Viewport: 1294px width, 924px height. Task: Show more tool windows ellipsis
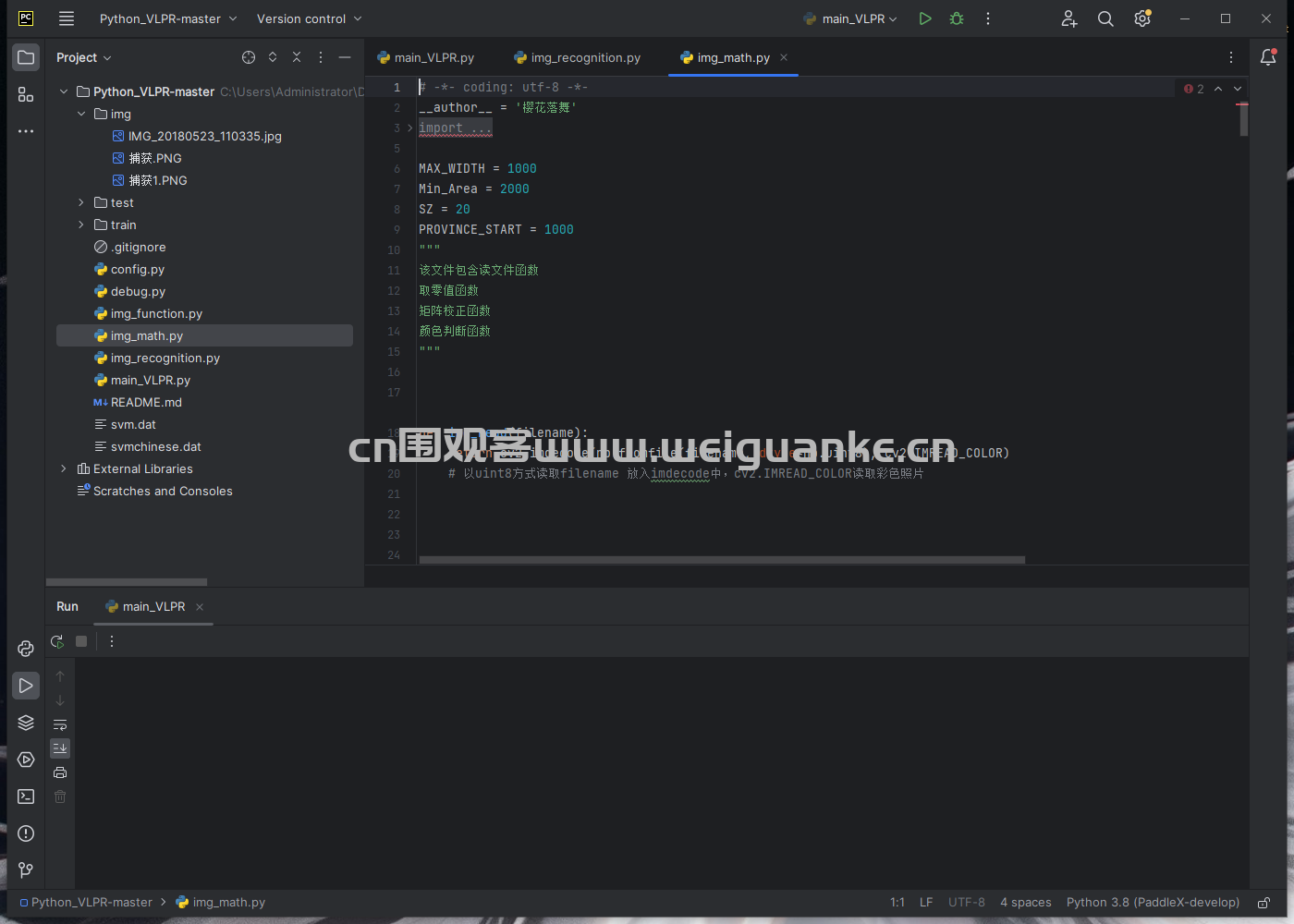coord(26,131)
